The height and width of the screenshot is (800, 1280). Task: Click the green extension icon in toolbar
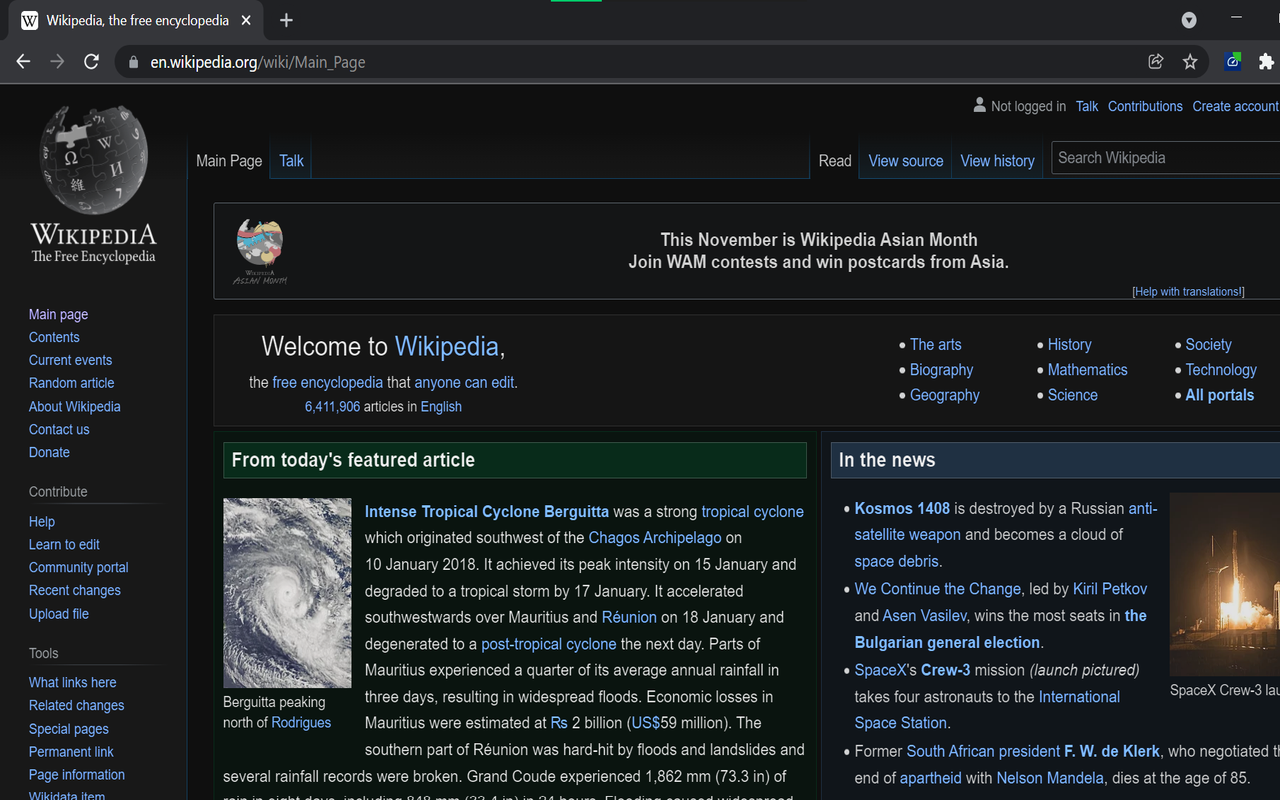click(x=1232, y=61)
